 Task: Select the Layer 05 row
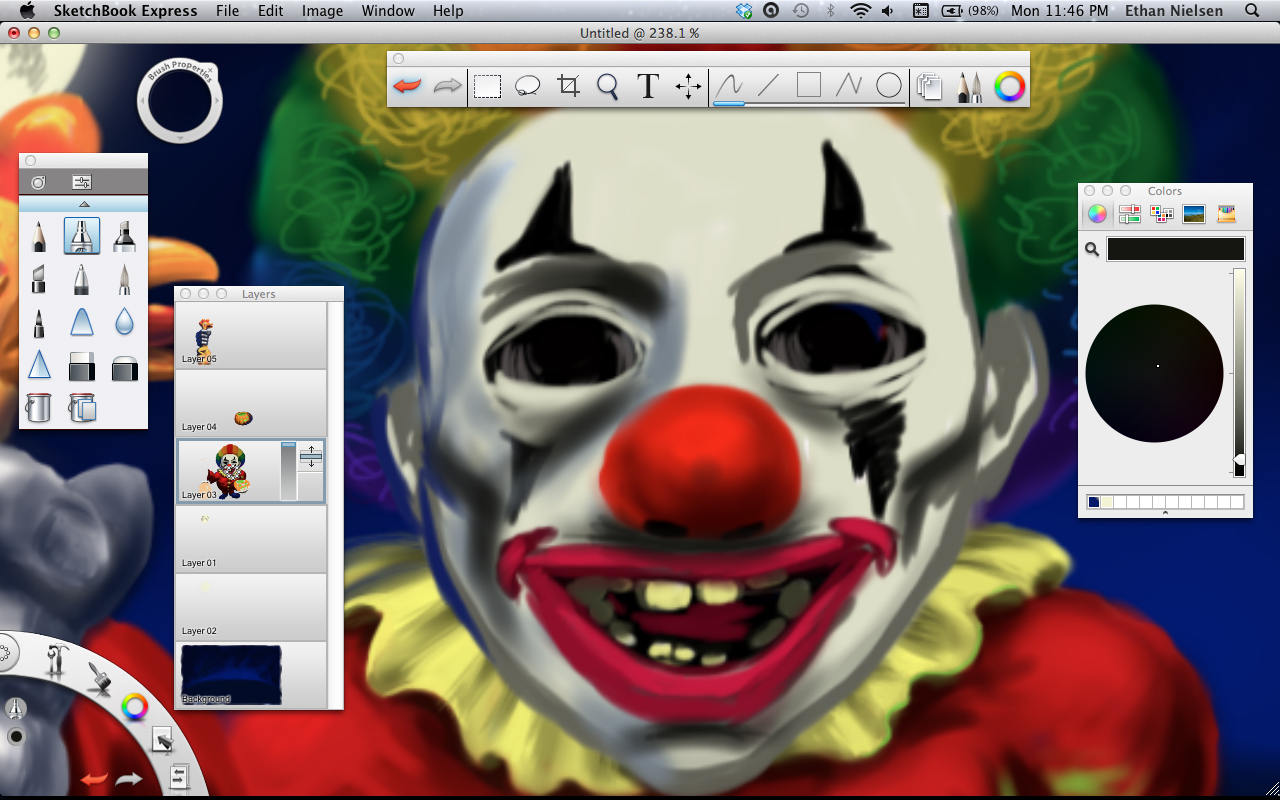(252, 336)
